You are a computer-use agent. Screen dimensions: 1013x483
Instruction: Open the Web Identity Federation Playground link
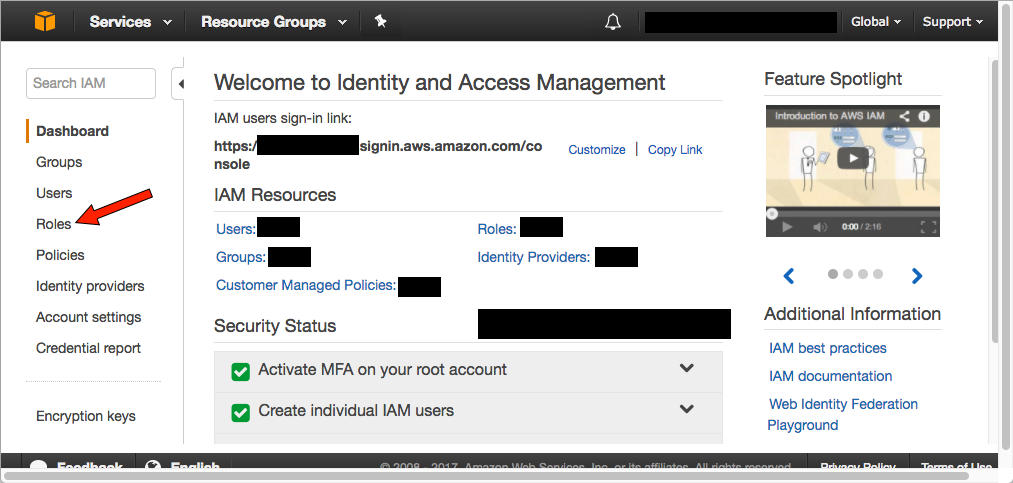pos(842,415)
